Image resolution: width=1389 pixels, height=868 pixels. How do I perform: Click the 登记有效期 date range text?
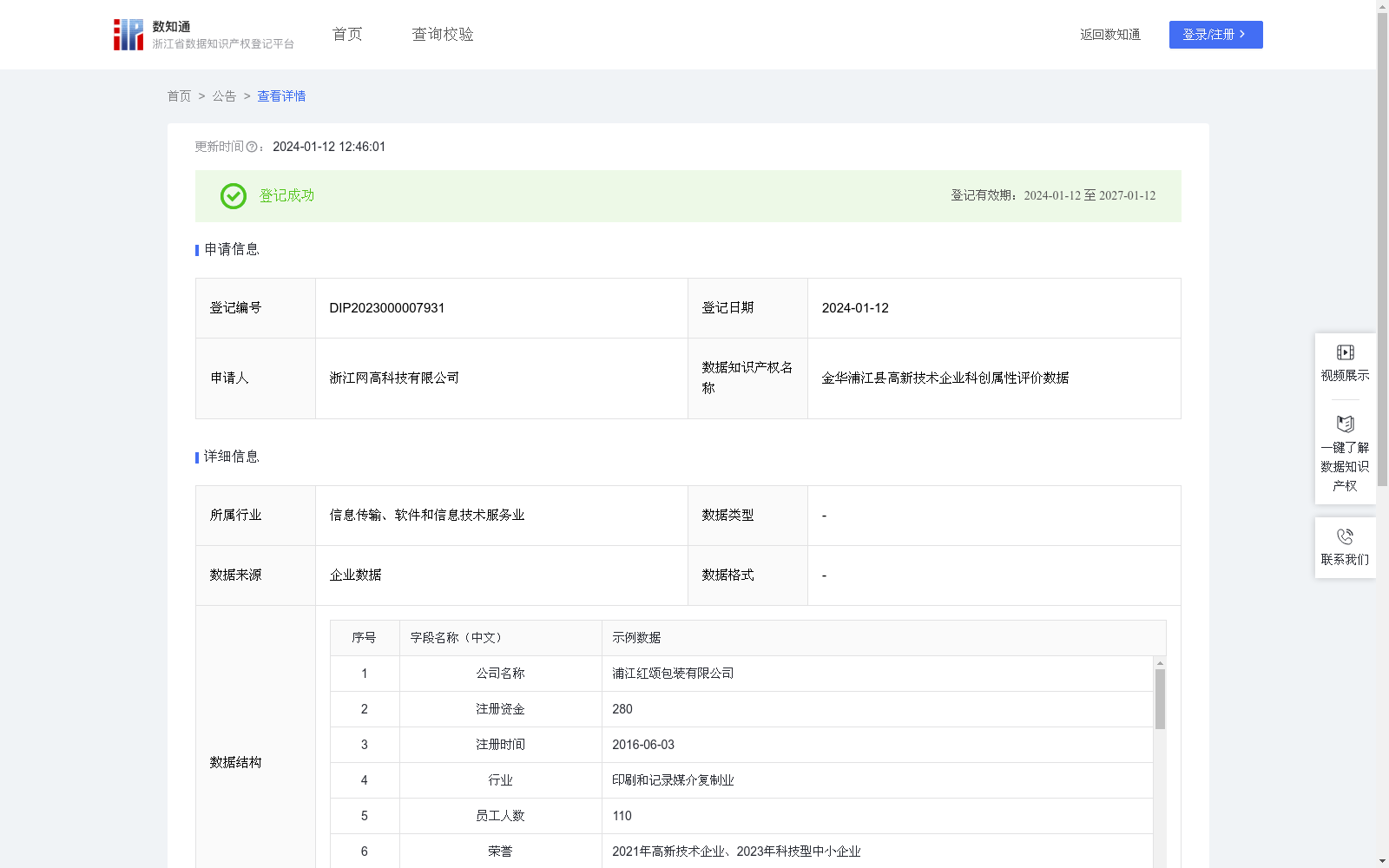pyautogui.click(x=1053, y=196)
